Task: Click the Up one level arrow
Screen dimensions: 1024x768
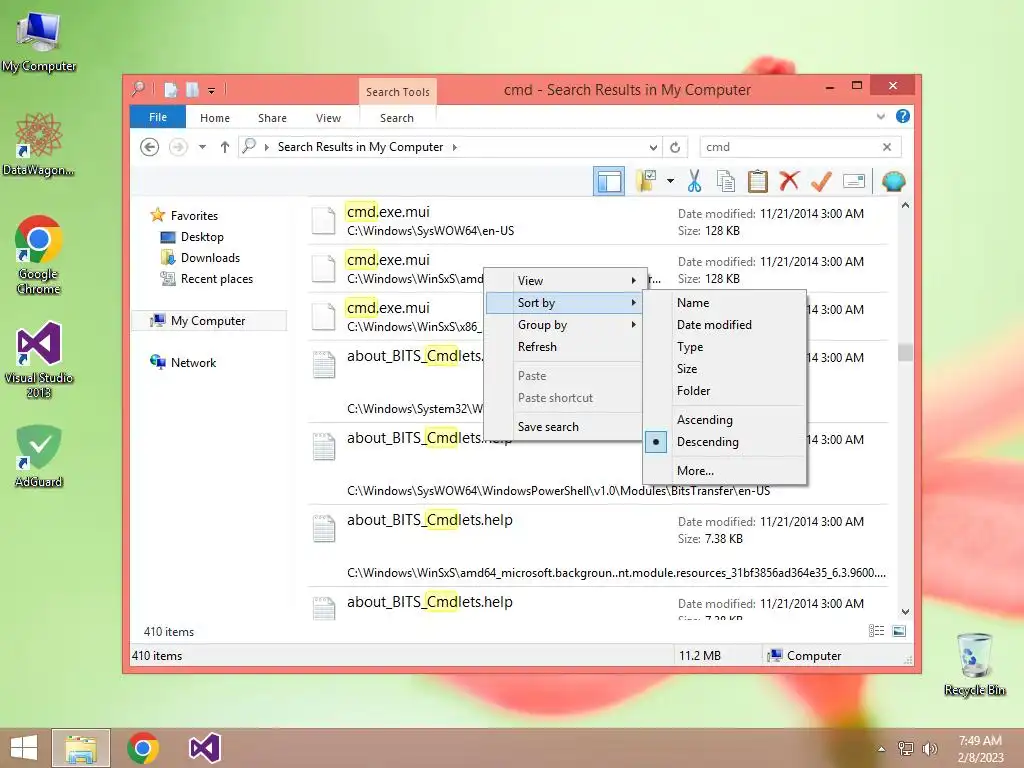Action: [225, 147]
